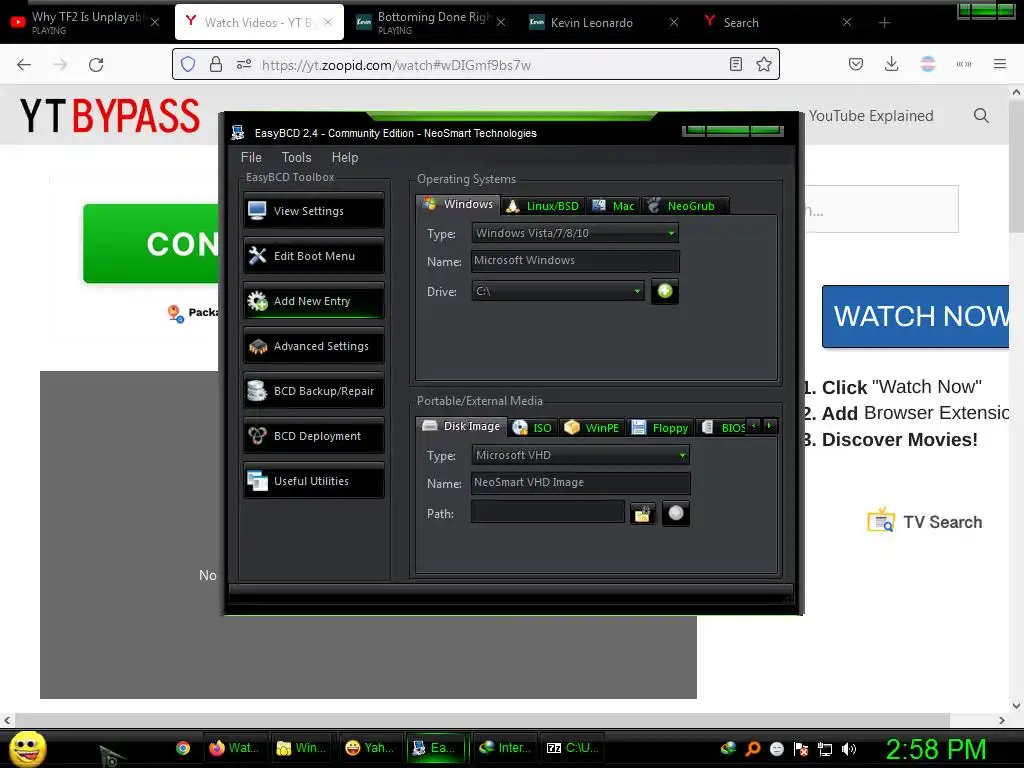Click the EasyBCD title bar application icon

238,133
